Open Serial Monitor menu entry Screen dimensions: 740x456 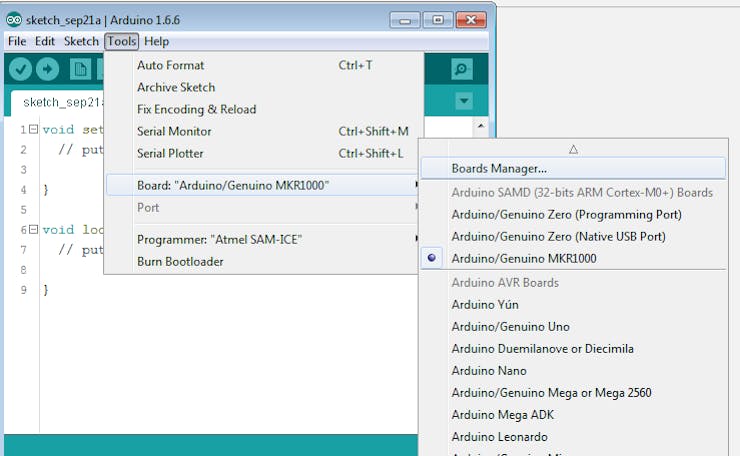click(262, 131)
